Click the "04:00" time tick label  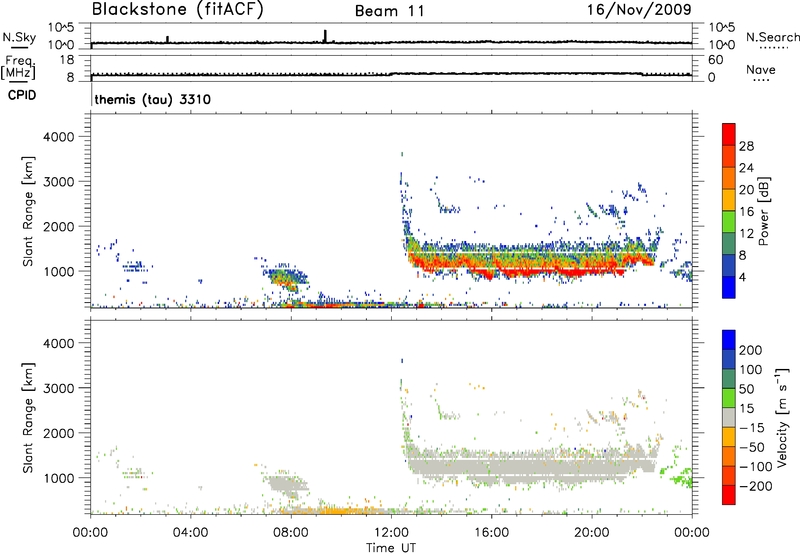coord(190,533)
